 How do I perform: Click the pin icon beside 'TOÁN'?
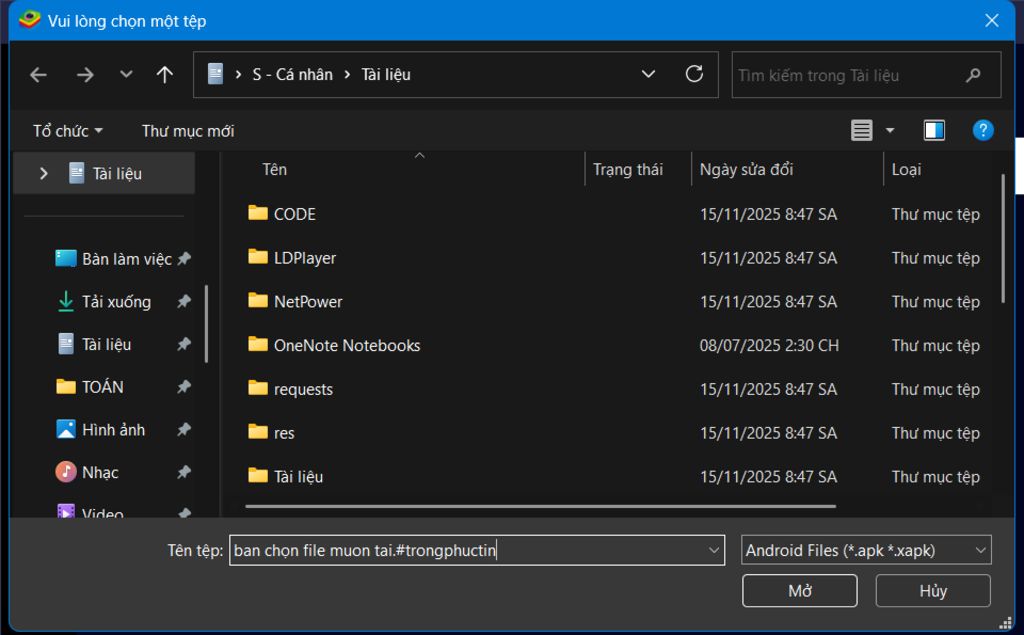pos(184,387)
